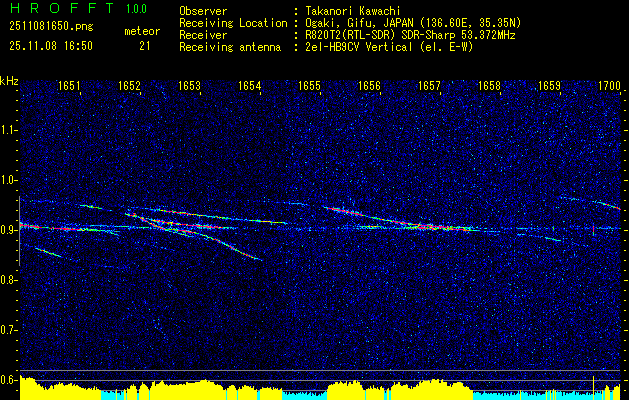Click the 1657 time axis marker
The height and width of the screenshot is (400, 629).
point(429,85)
